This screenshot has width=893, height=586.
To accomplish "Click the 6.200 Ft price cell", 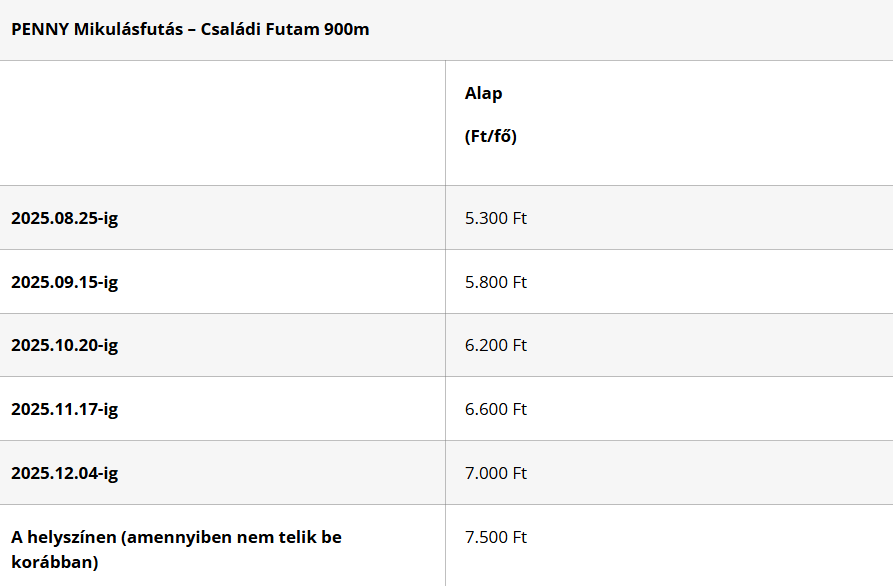I will [x=495, y=345].
